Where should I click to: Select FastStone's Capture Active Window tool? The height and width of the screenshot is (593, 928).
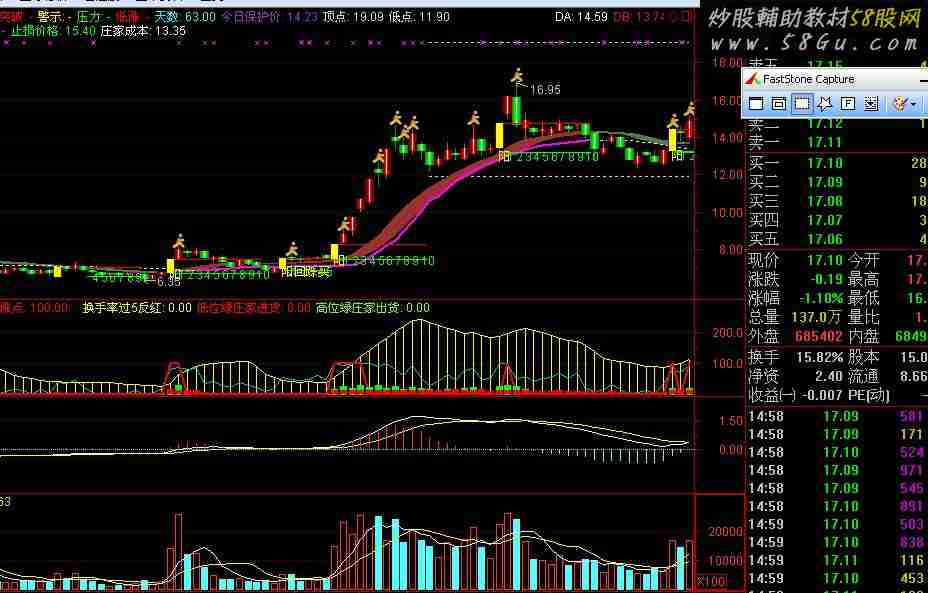(x=756, y=104)
